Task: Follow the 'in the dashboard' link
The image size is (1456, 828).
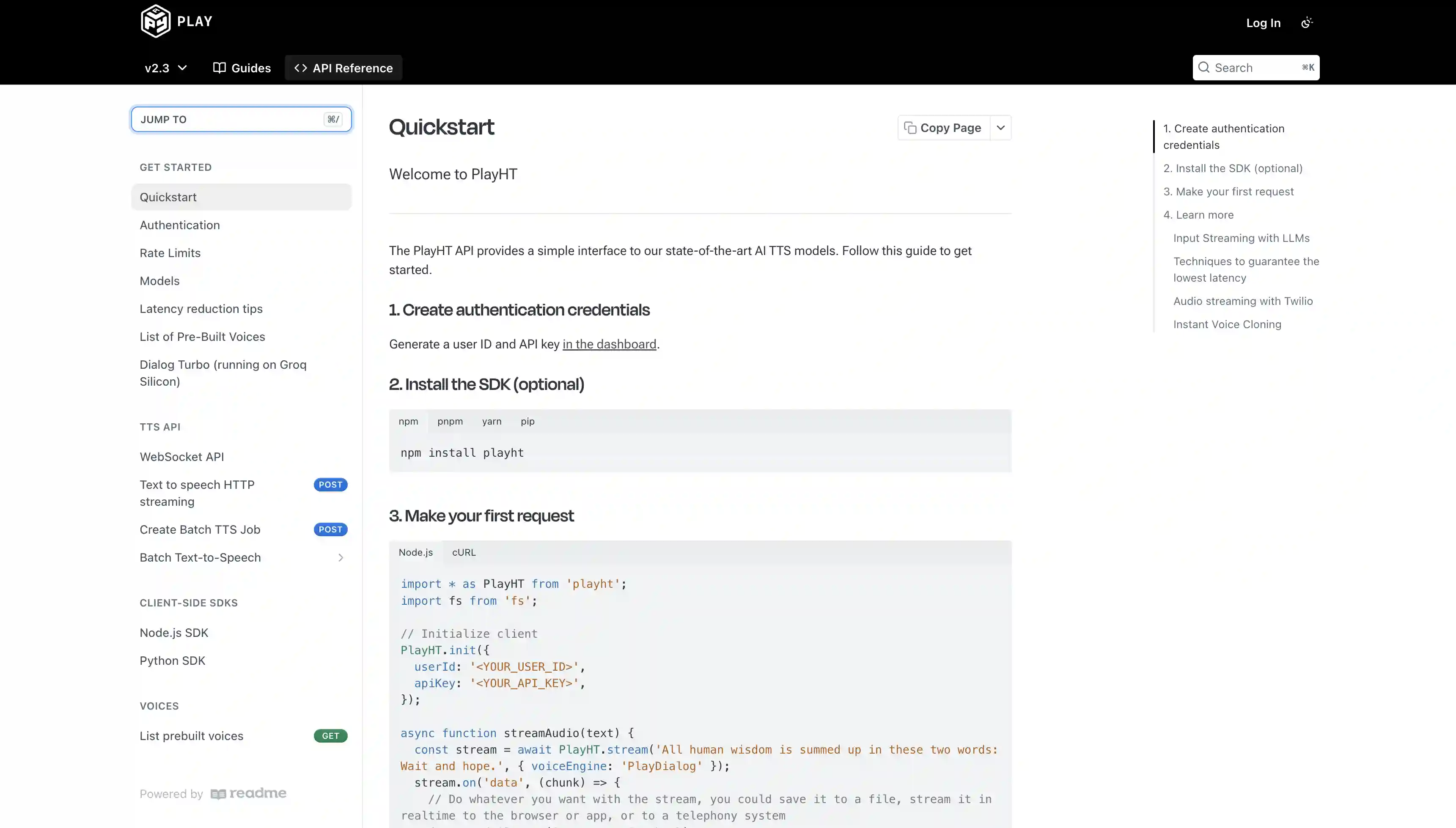Action: (609, 344)
